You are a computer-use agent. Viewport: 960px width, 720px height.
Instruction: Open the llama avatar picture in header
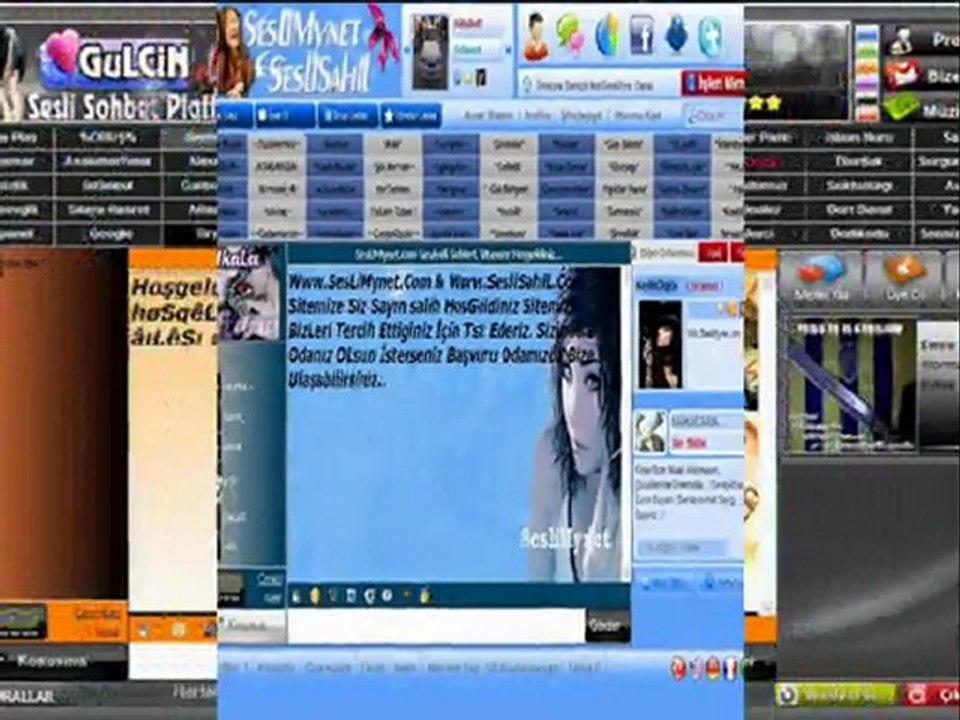[x=430, y=53]
